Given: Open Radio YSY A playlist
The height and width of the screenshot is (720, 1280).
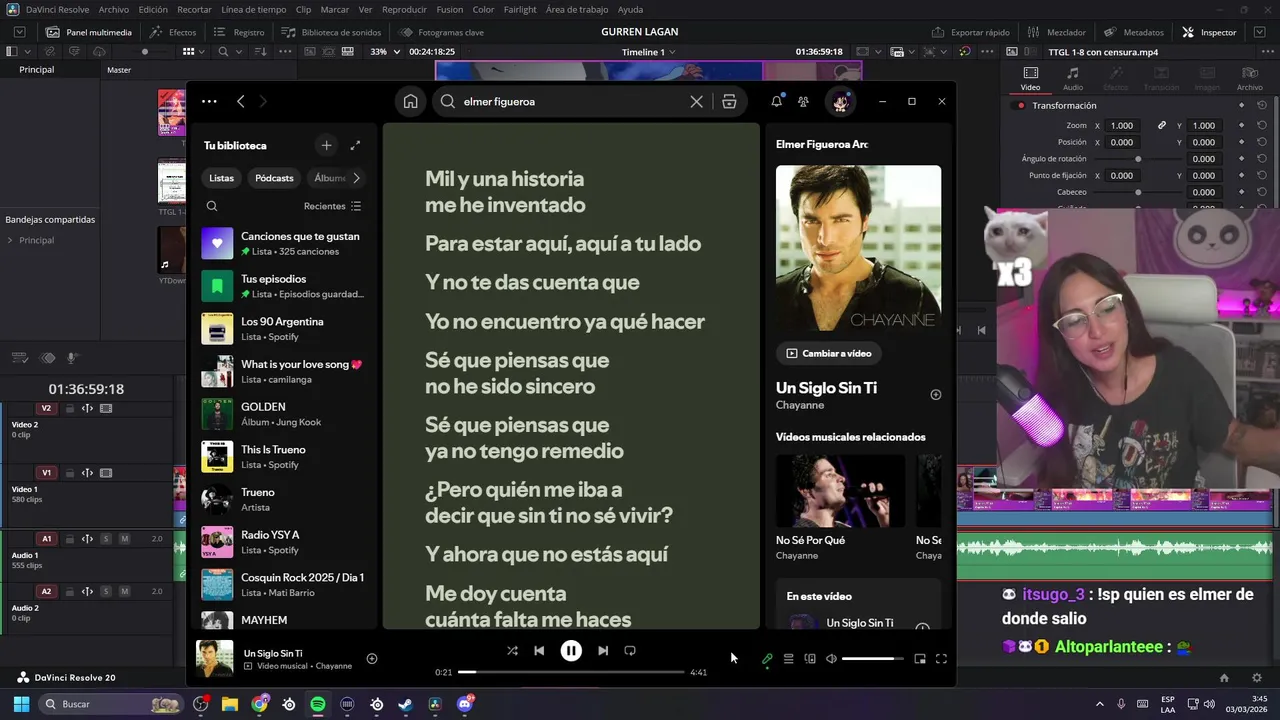Looking at the screenshot, I should [284, 542].
